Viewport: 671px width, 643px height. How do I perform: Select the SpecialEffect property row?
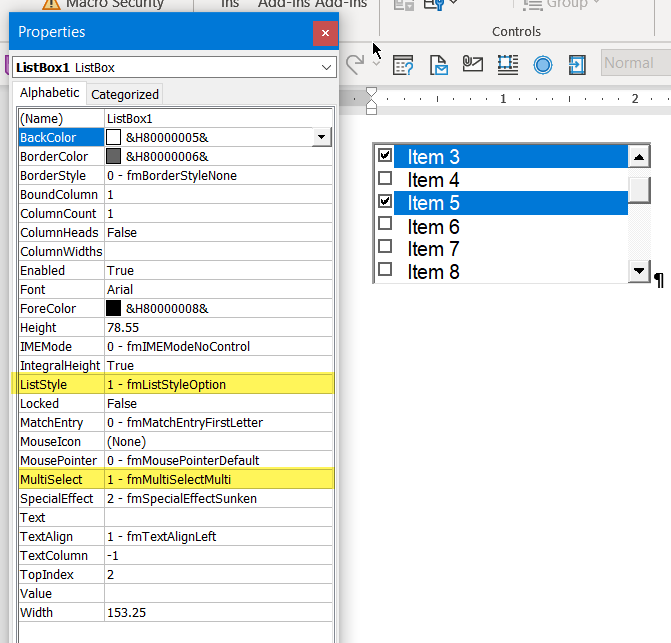175,498
